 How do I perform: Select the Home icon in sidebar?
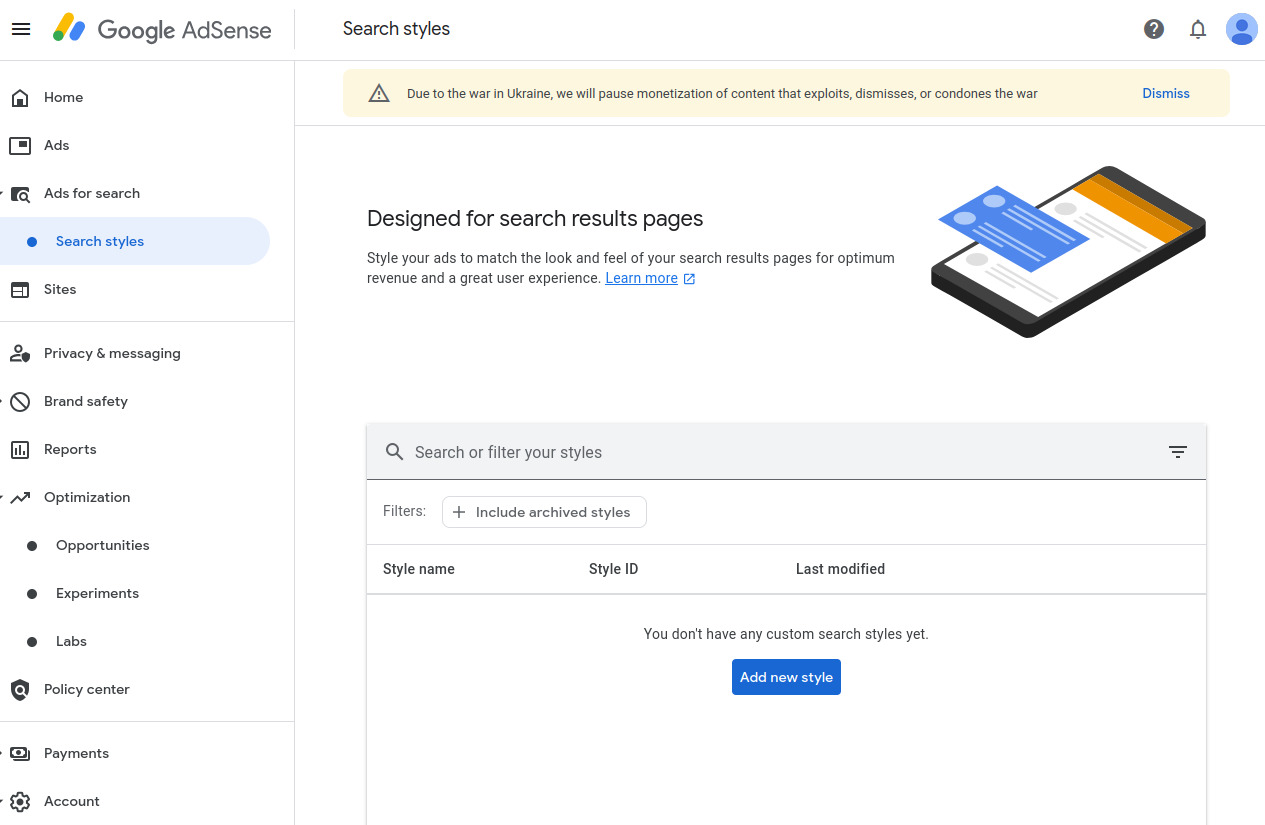pyautogui.click(x=20, y=97)
